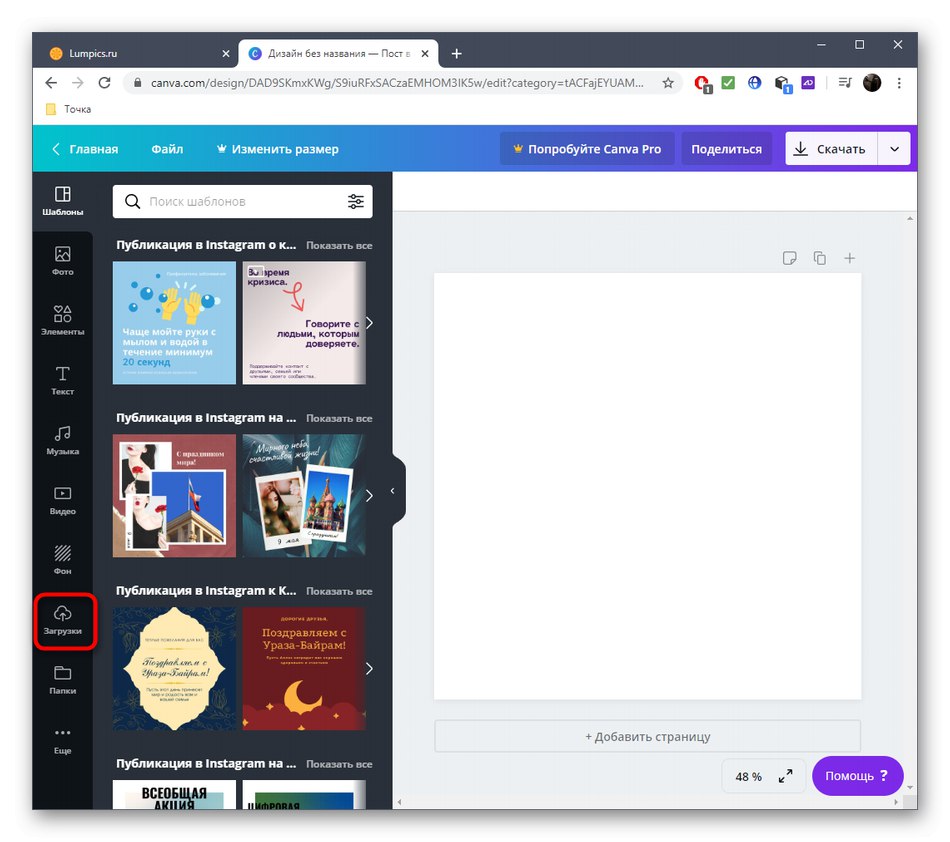The image size is (950, 842).
Task: Click the green checkmark extension icon
Action: [x=728, y=83]
